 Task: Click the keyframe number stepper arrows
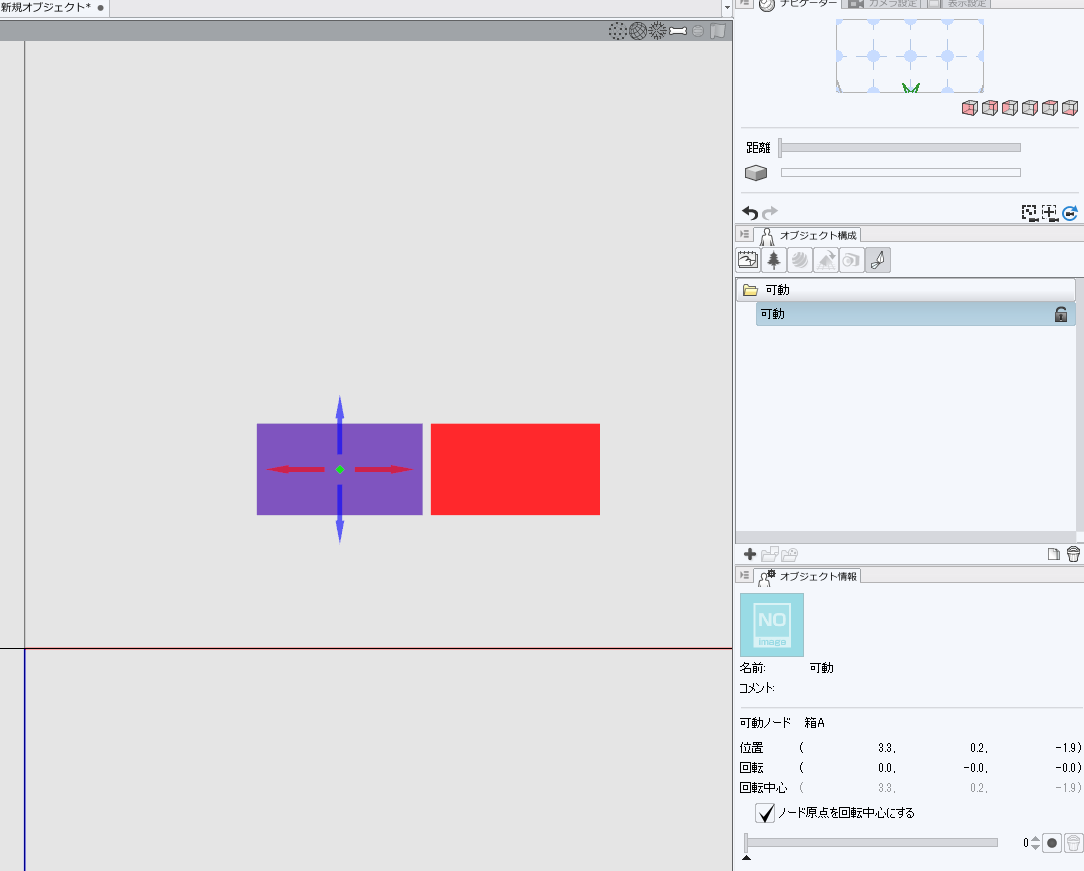(1035, 843)
